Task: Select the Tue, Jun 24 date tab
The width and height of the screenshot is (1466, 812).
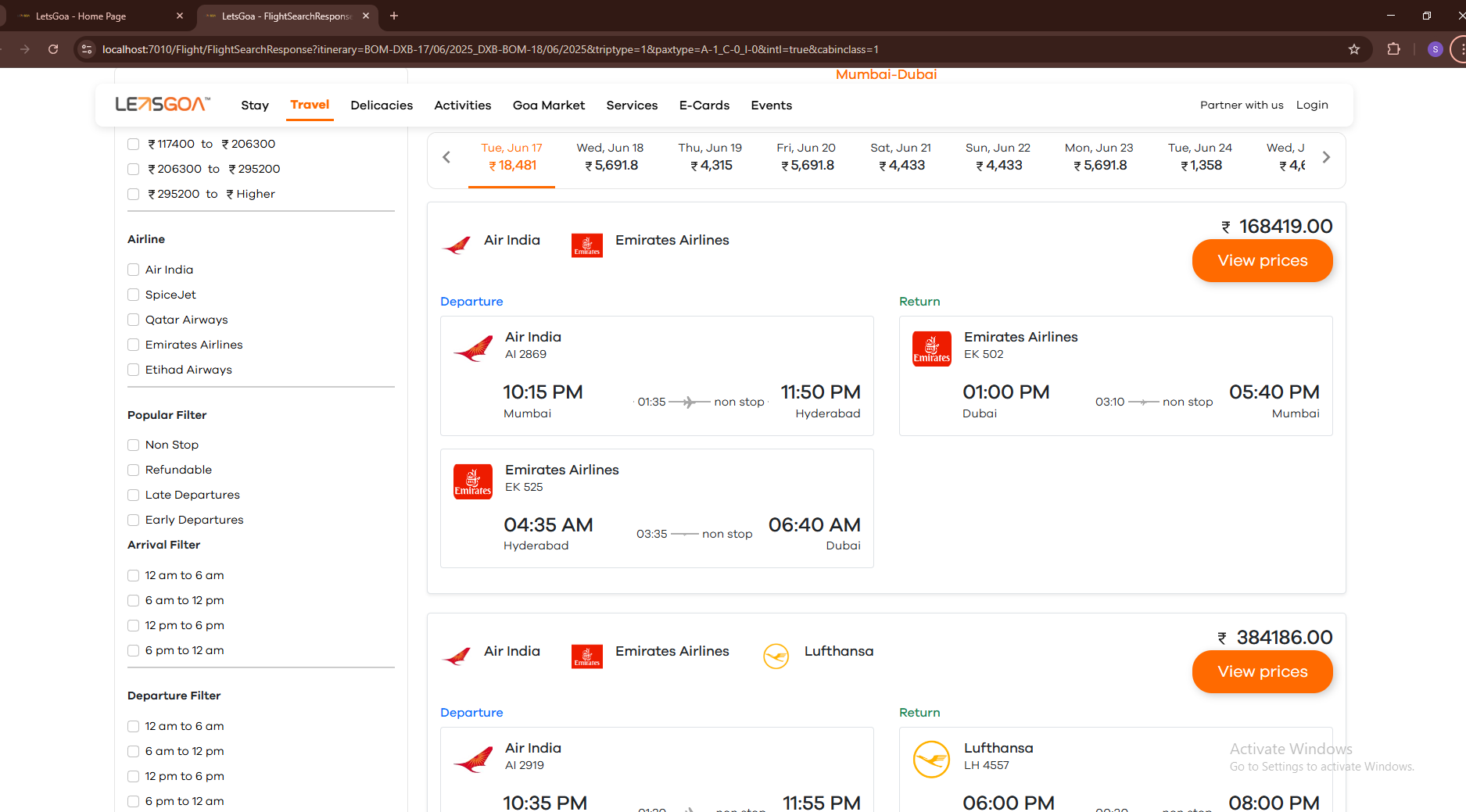Action: click(1200, 157)
